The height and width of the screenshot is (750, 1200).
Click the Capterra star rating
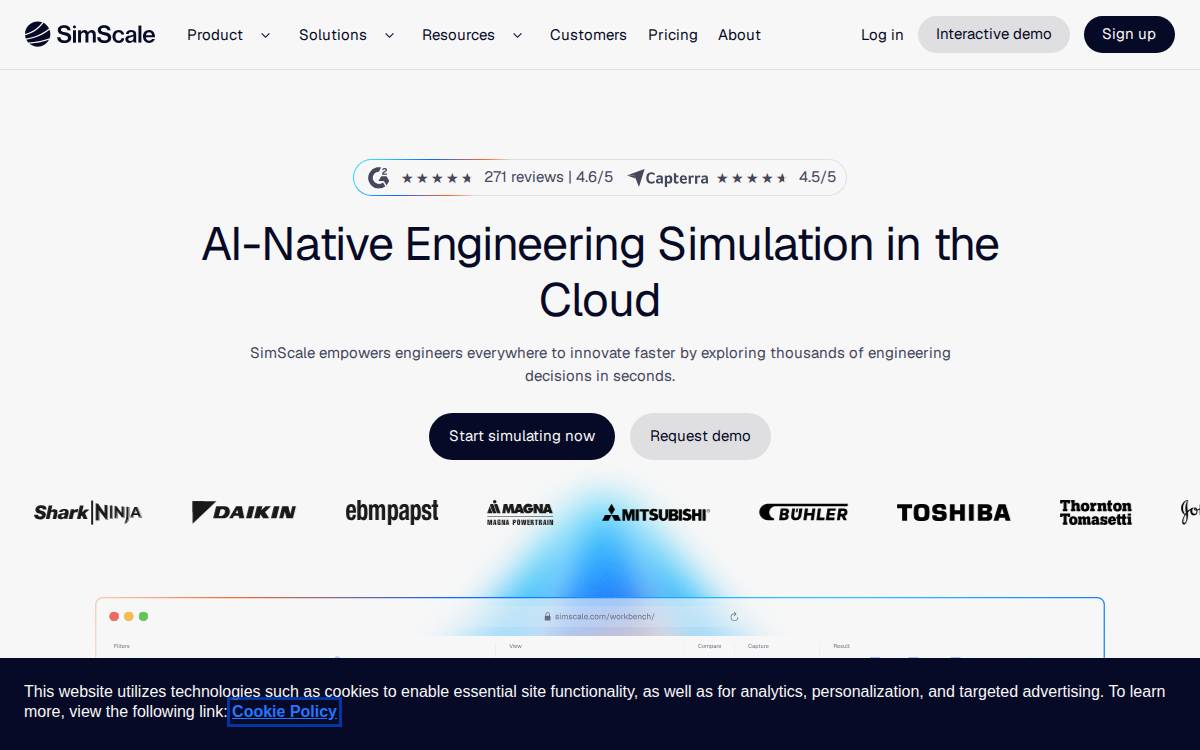(753, 178)
